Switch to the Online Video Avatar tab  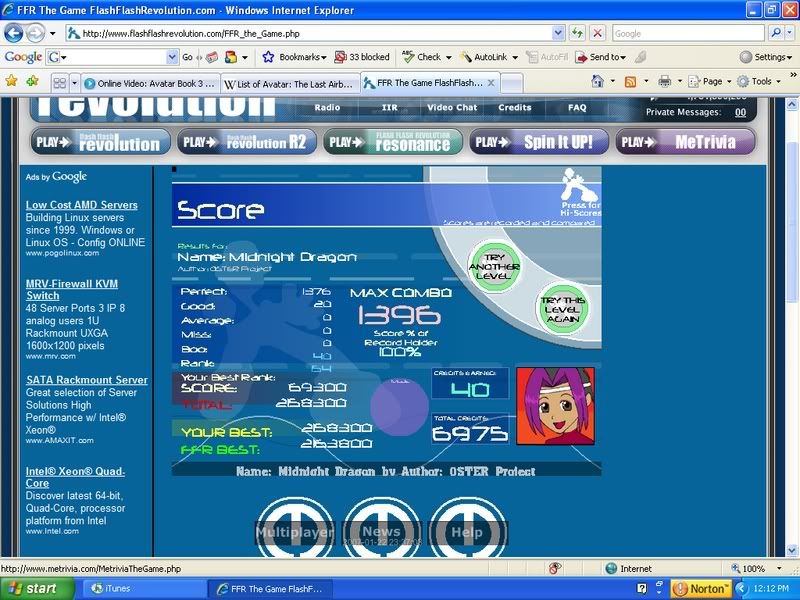click(x=148, y=83)
